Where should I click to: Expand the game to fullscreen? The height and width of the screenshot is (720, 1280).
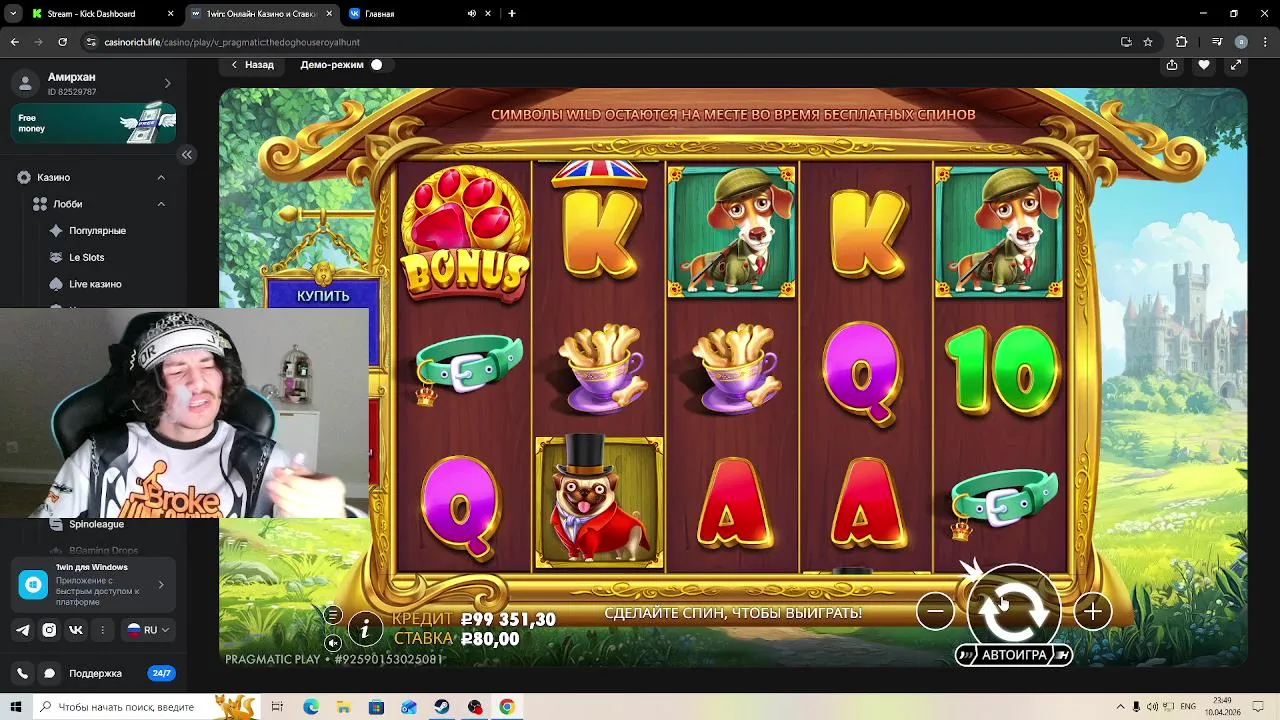[1236, 64]
